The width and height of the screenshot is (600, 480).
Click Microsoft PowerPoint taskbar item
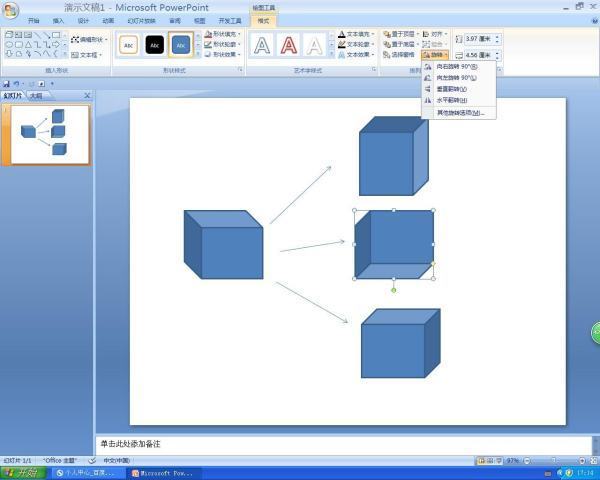[x=164, y=473]
